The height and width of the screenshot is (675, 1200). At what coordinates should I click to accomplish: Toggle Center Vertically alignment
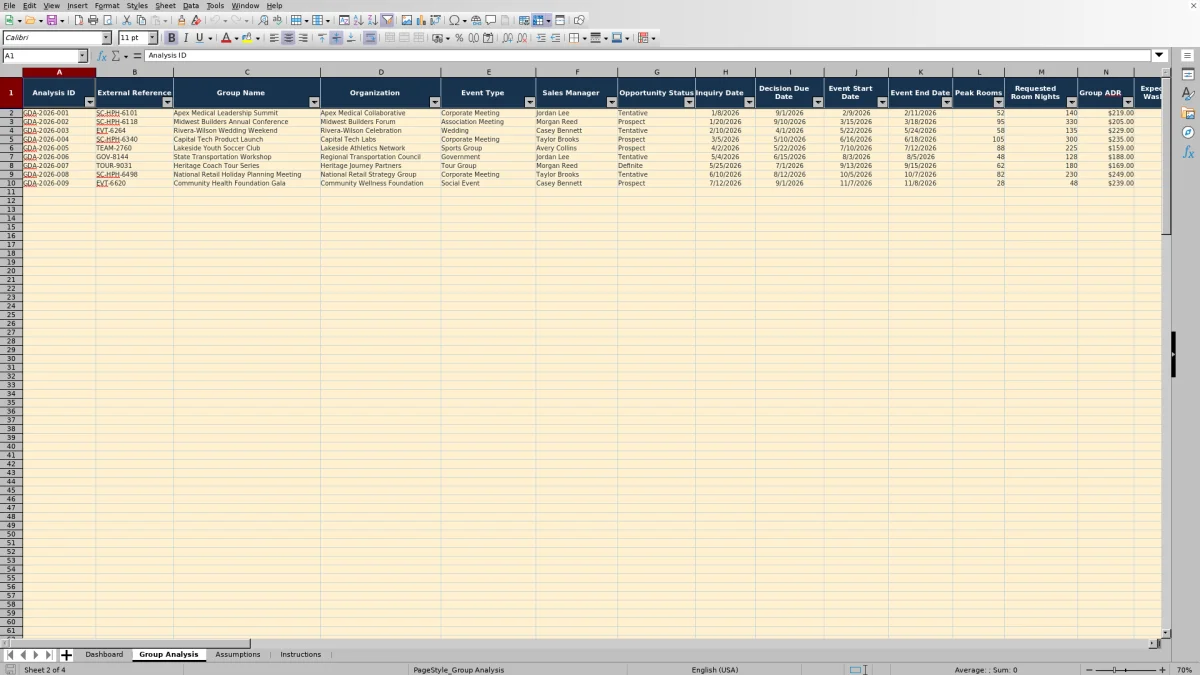pos(336,38)
